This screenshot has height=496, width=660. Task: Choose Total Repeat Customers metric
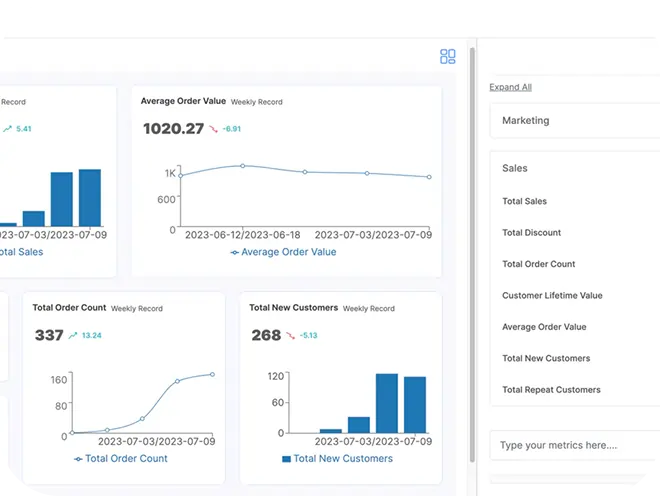(x=551, y=390)
